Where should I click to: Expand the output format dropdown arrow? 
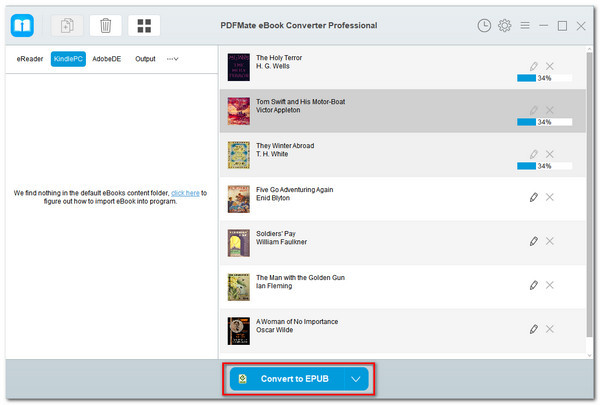356,379
